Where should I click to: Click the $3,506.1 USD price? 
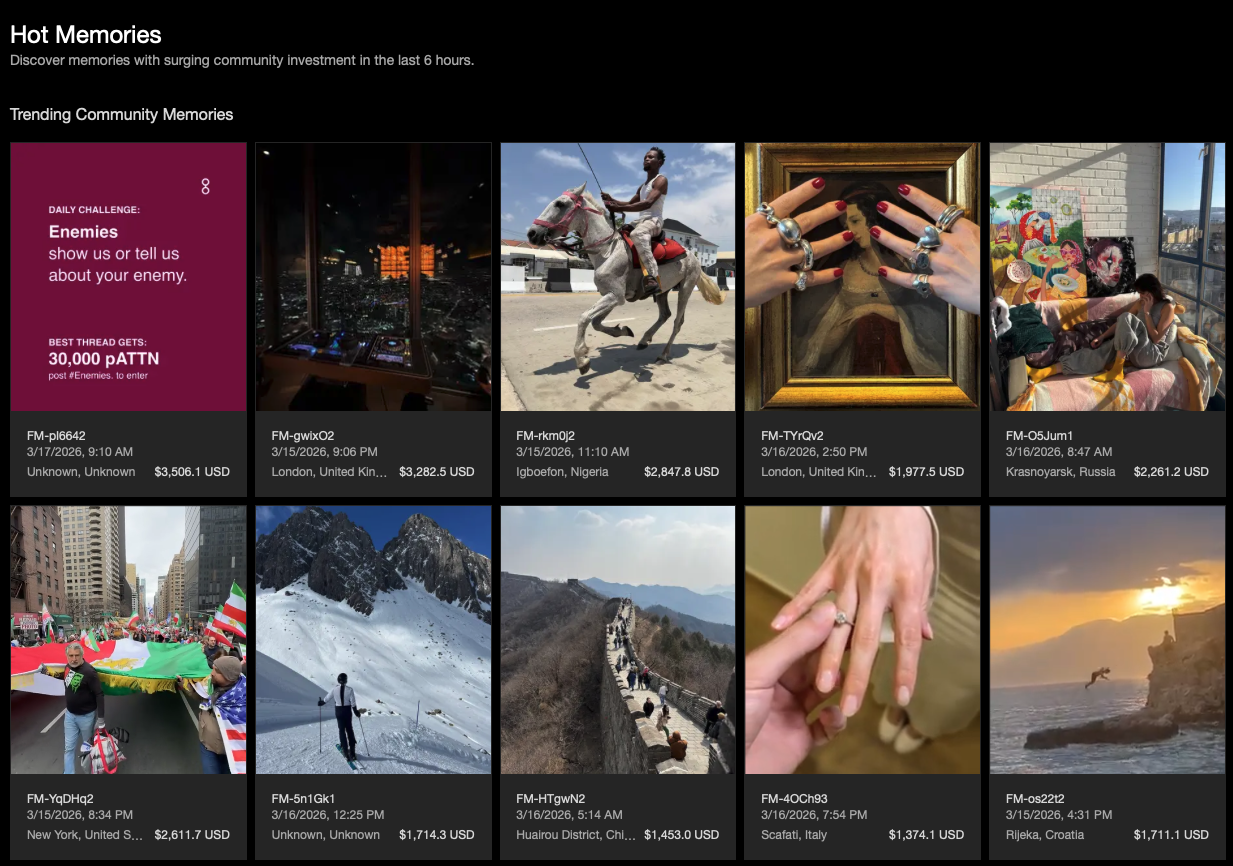192,471
